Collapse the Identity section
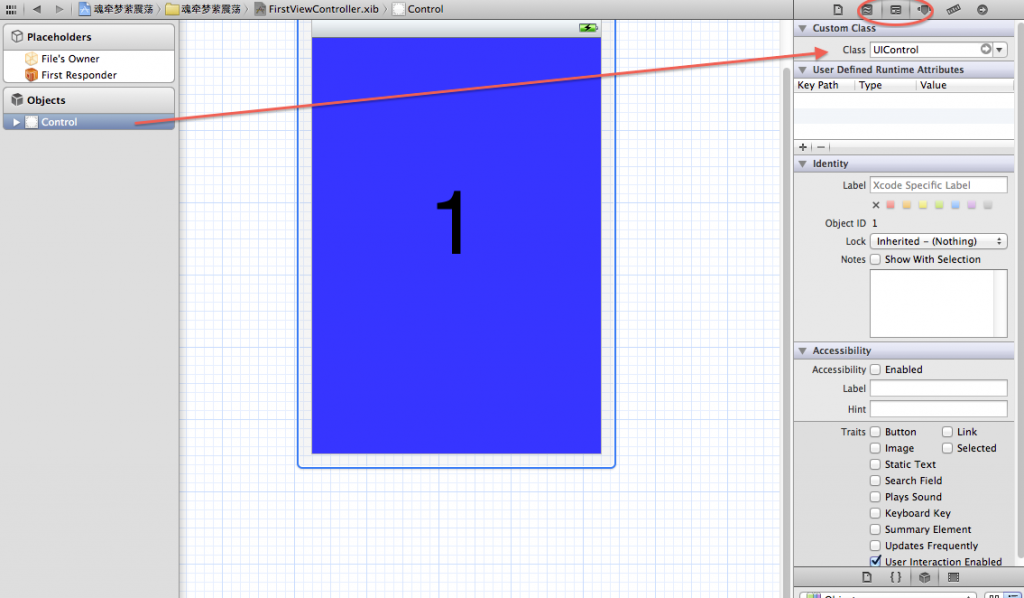 [x=803, y=164]
